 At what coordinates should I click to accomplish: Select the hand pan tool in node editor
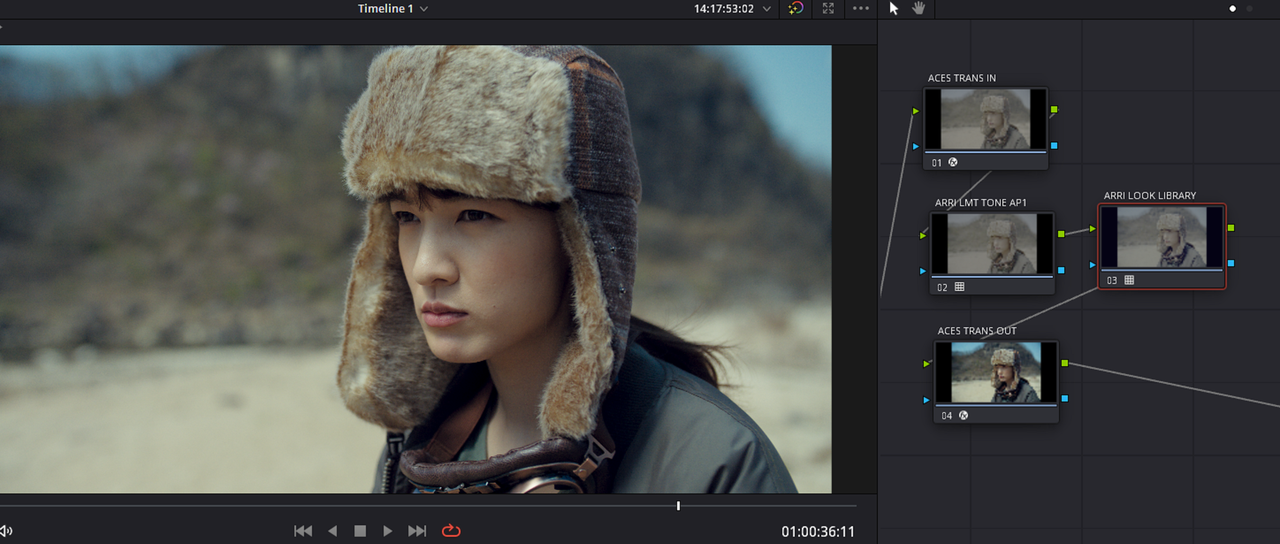(918, 8)
